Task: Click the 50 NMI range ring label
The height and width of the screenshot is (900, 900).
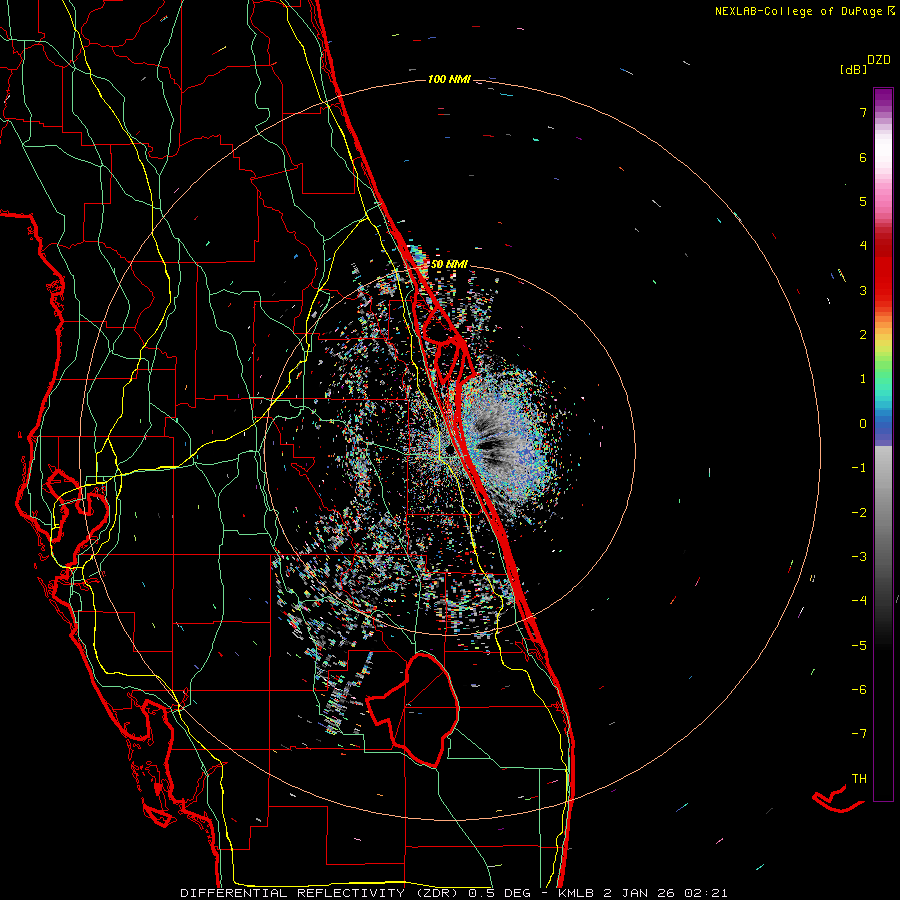Action: pyautogui.click(x=449, y=264)
